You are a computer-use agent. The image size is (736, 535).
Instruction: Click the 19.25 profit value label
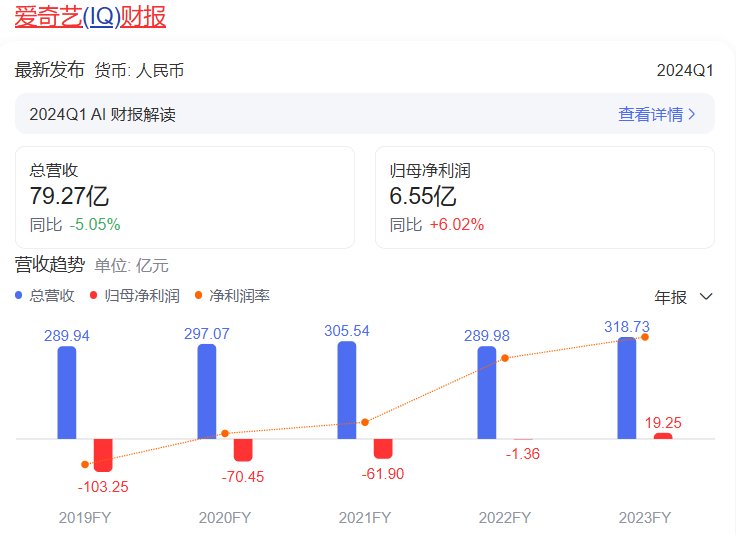coord(663,422)
